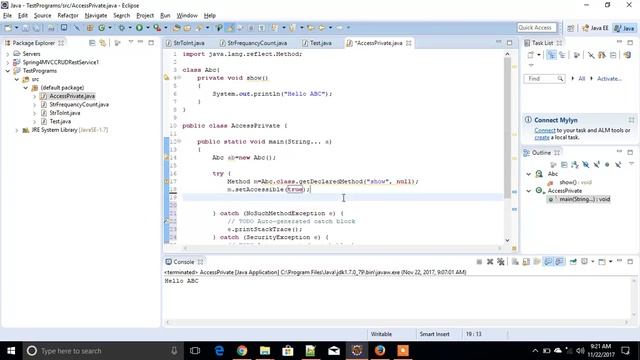The image size is (640, 360).
Task: Select show() : void in Outline
Action: pyautogui.click(x=575, y=182)
